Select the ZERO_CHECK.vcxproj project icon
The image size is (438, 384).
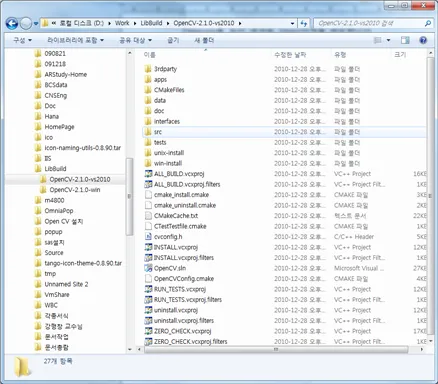148,331
